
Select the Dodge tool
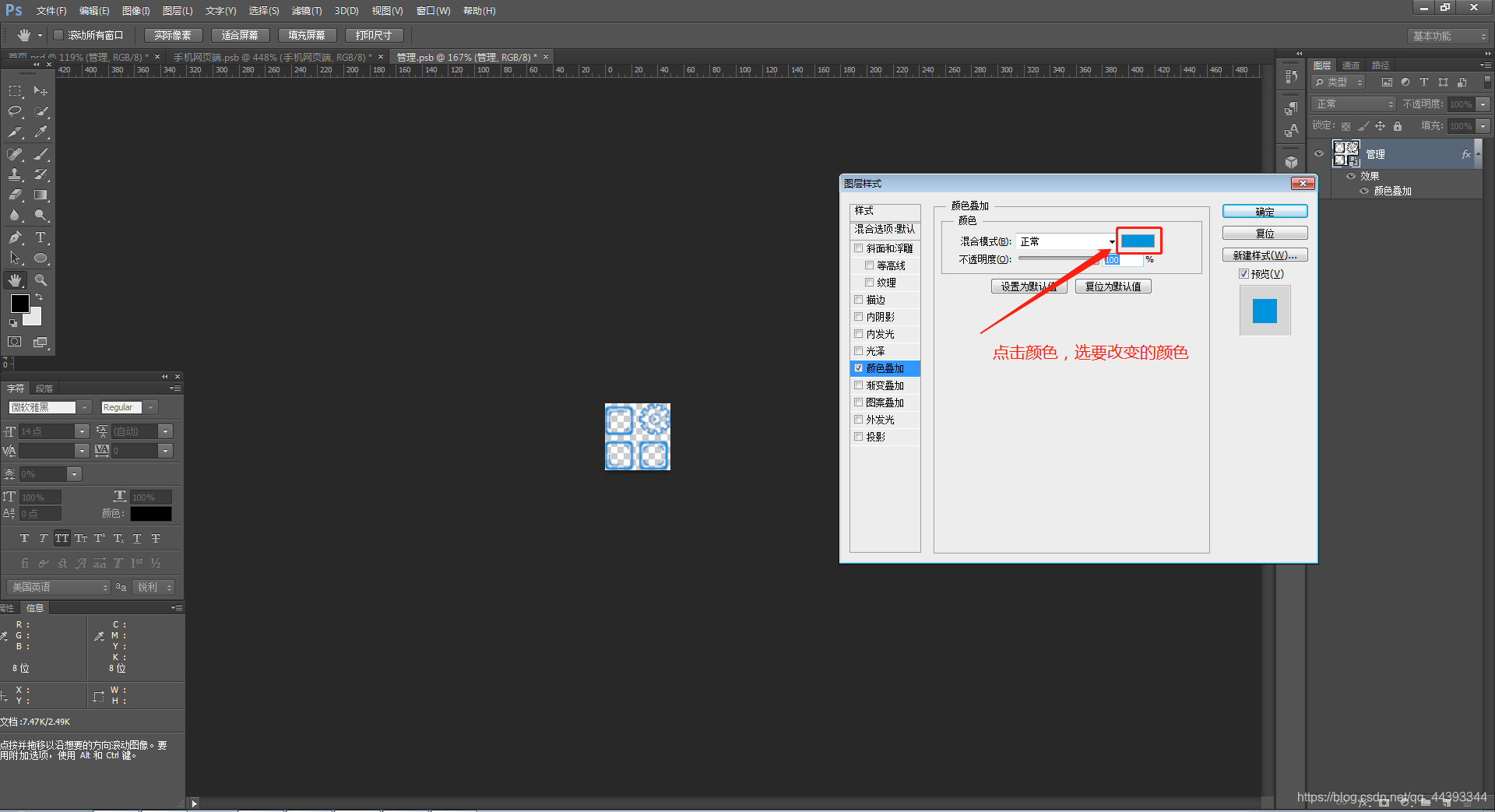41,216
